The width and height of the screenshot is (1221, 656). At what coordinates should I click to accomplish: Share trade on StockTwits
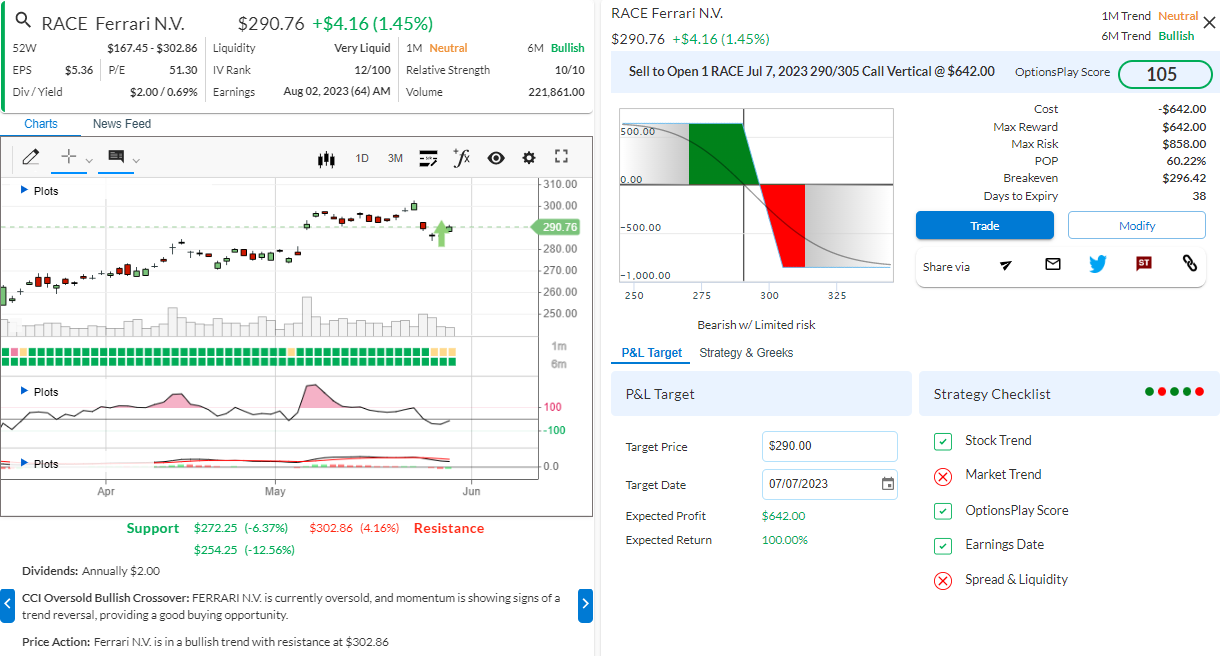tap(1144, 264)
